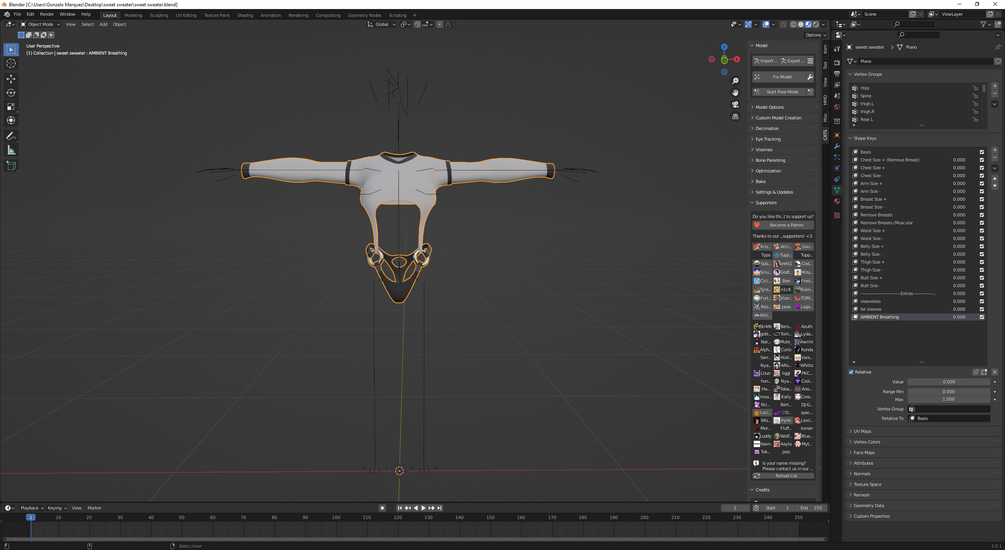
Task: Toggle Waist Size + shape key checkbox
Action: [x=981, y=231]
